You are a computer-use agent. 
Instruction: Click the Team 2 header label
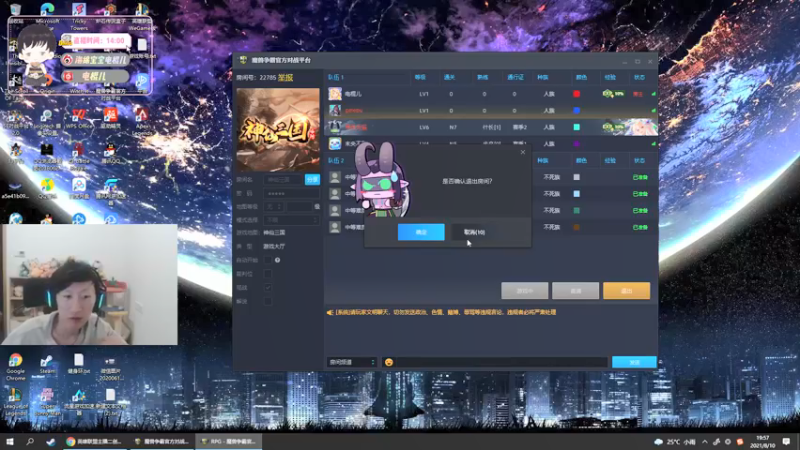pos(335,160)
